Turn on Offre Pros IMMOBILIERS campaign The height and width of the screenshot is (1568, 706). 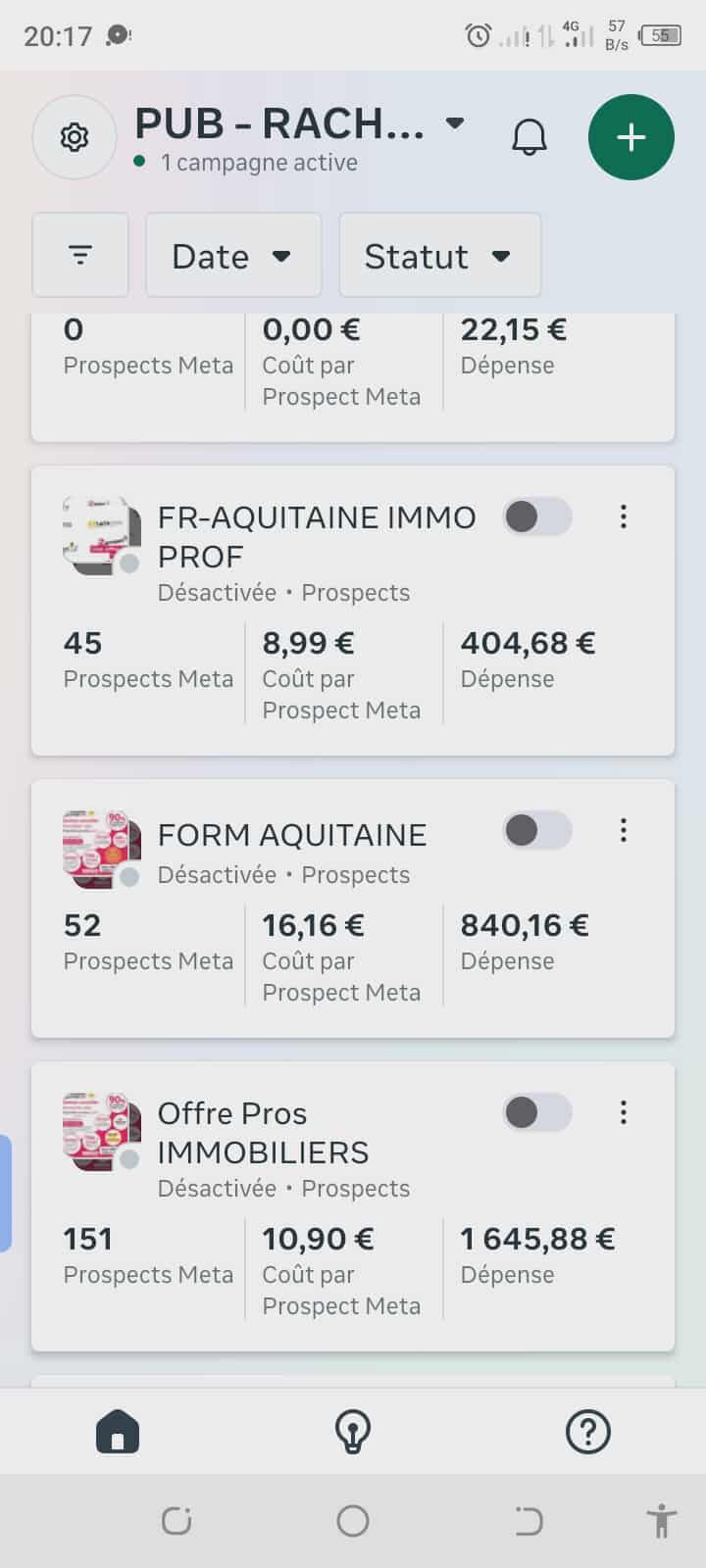(x=537, y=1113)
